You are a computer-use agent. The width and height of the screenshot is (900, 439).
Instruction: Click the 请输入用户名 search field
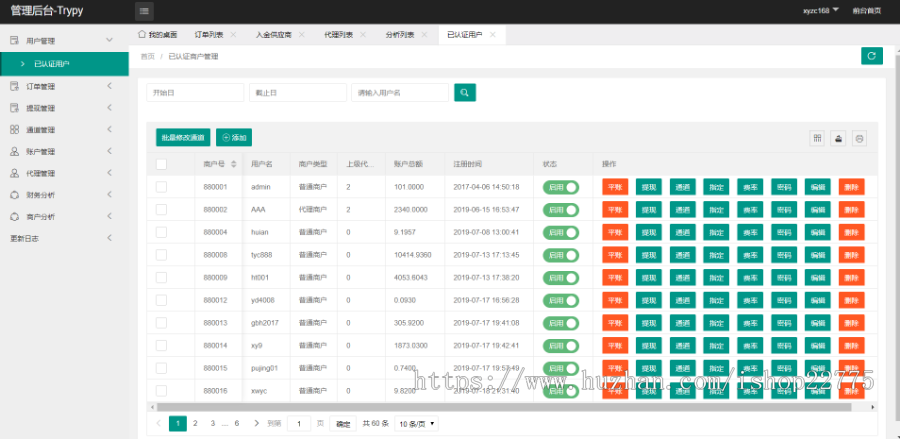[x=400, y=92]
